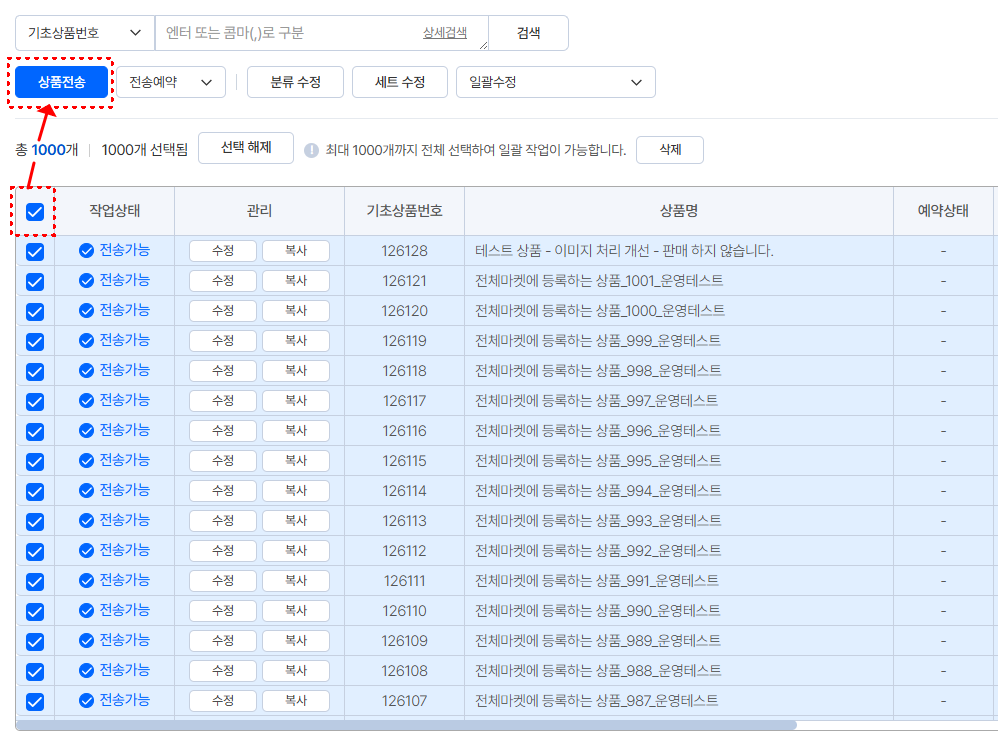Click the info icon beside the 1000-item notice
998x749 pixels.
[311, 150]
